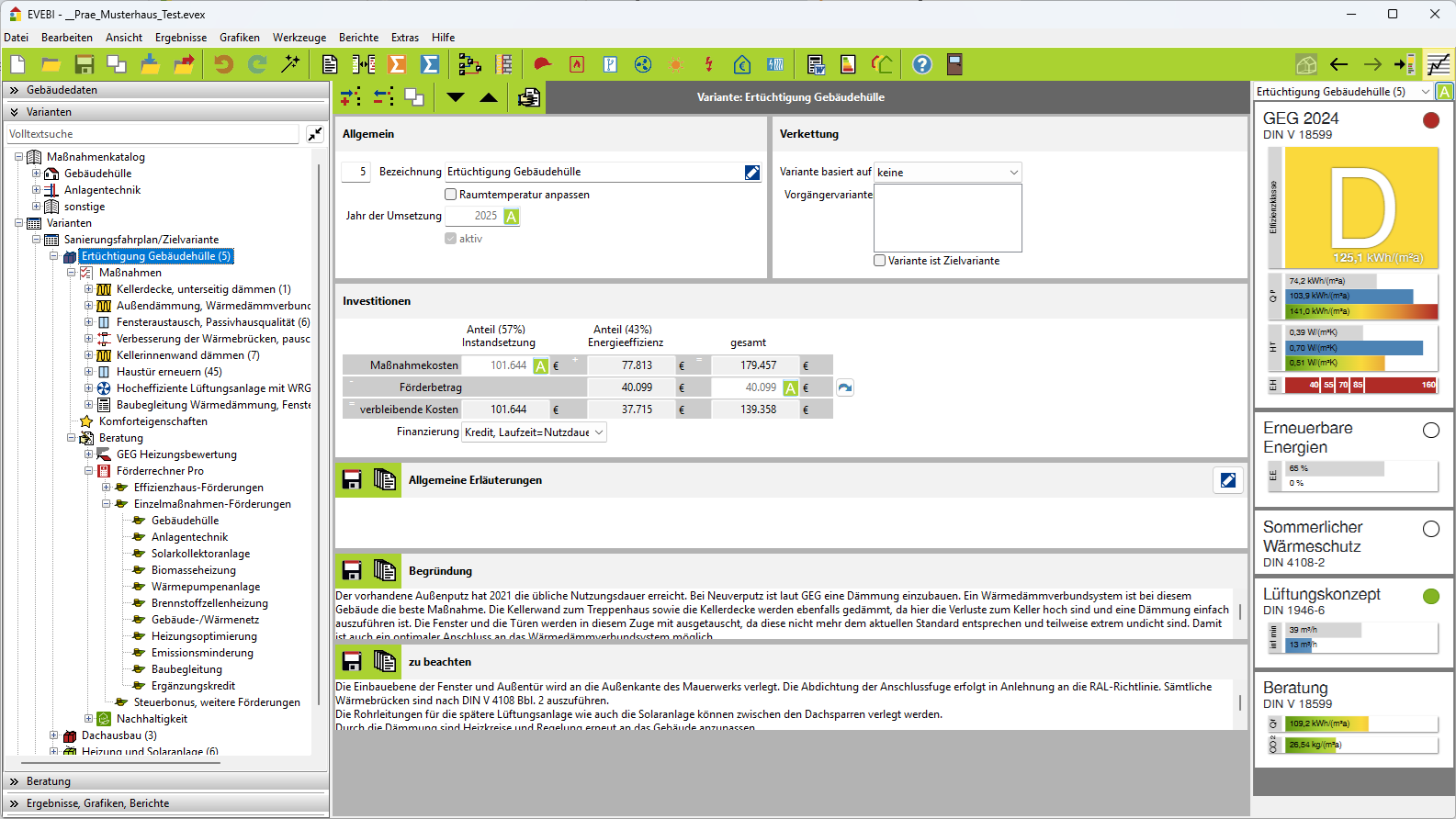
Task: Click the sun icon in the toolbar
Action: tap(676, 64)
